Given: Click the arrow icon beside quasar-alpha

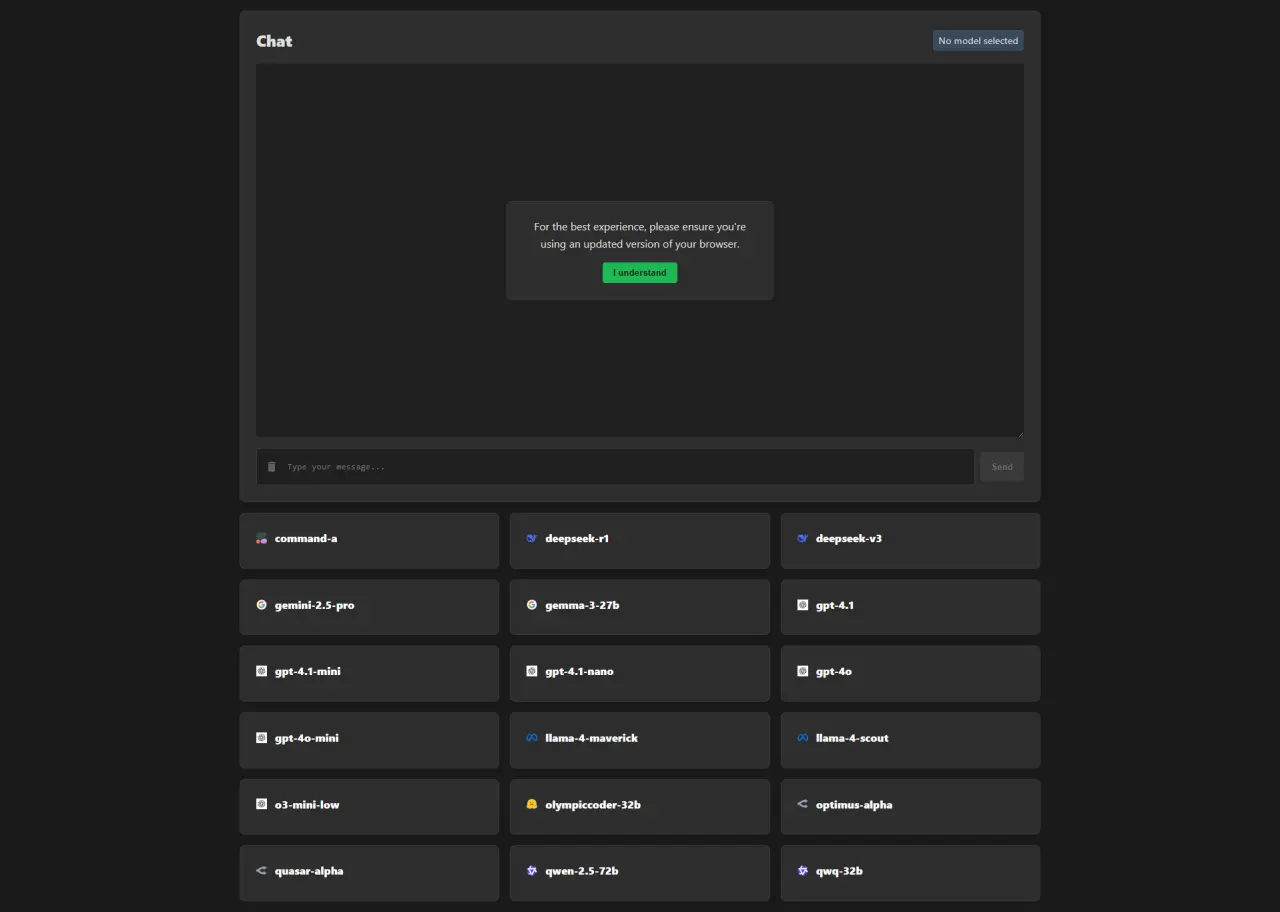Looking at the screenshot, I should pos(261,871).
